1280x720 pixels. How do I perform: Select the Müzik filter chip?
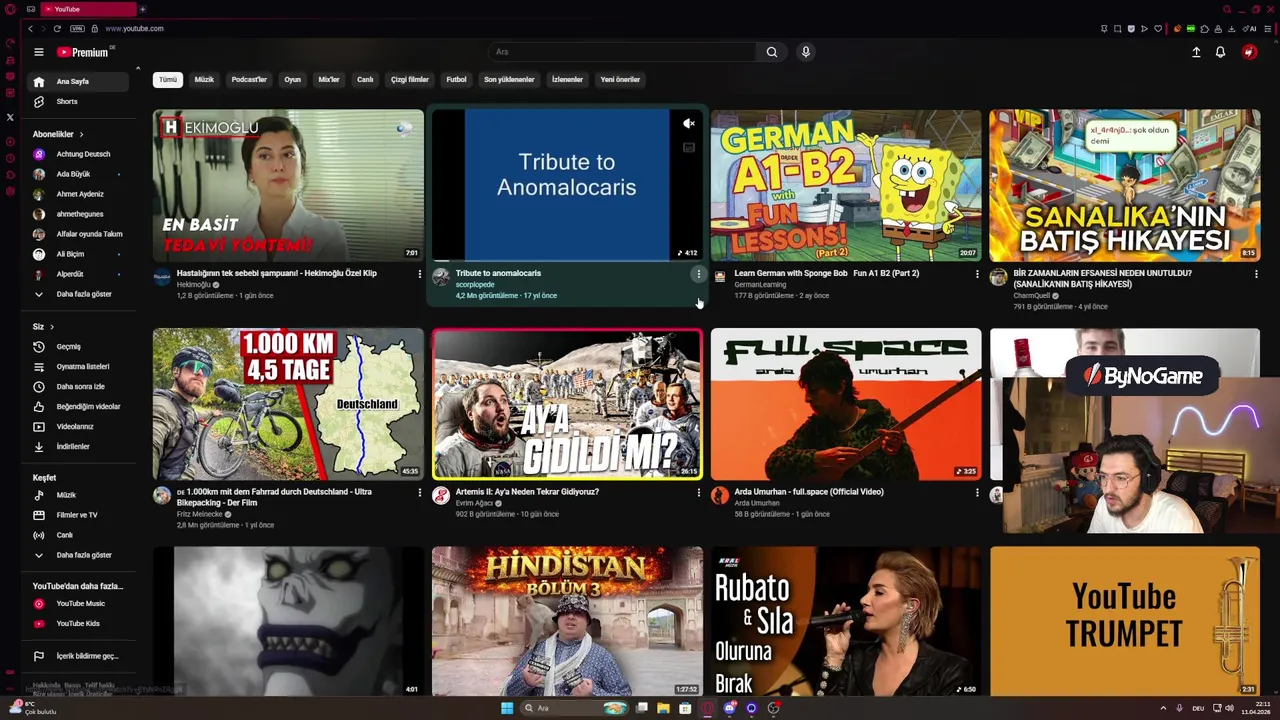(x=204, y=80)
